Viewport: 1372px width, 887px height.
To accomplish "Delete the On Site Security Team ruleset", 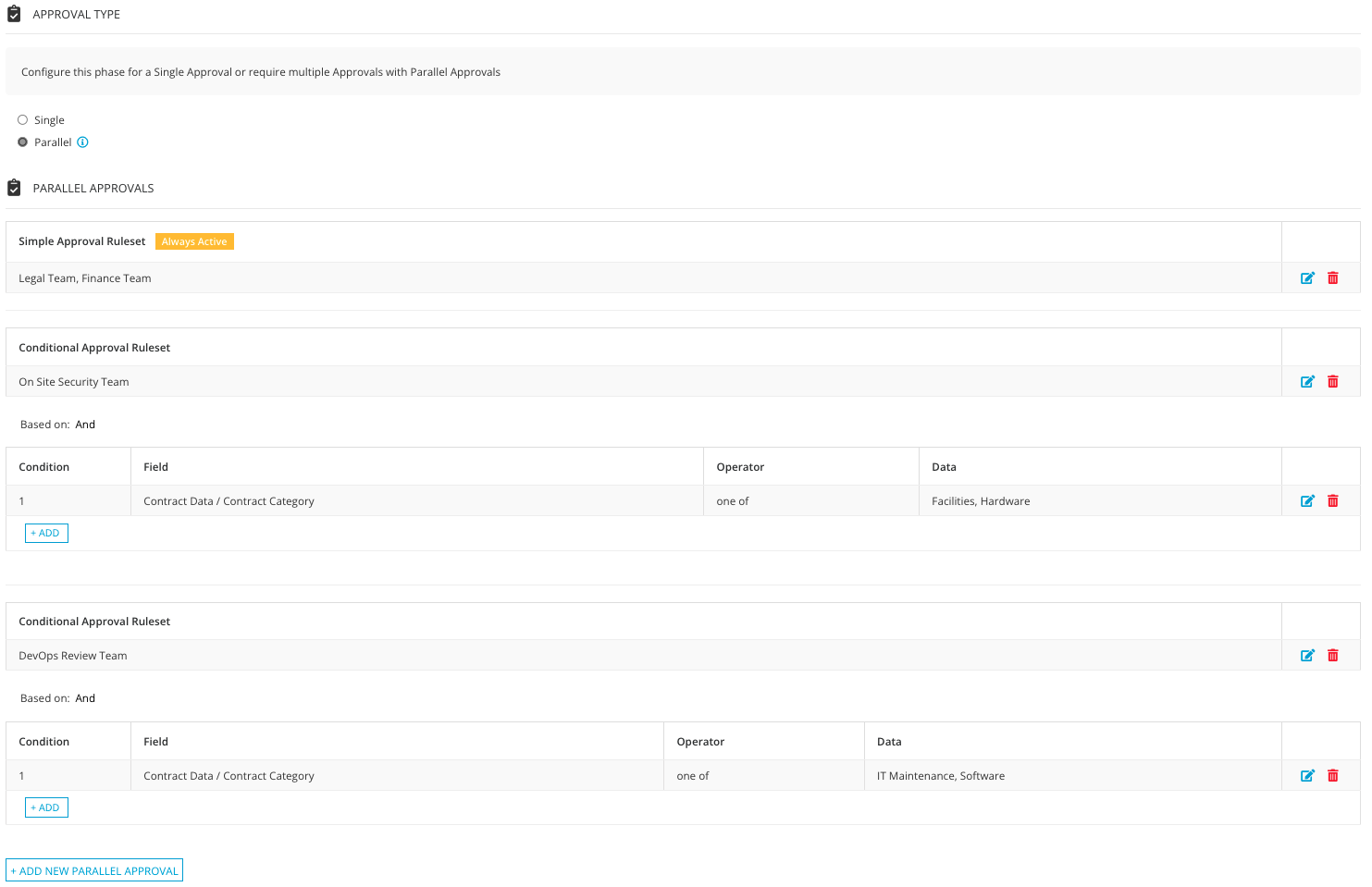I will click(x=1333, y=381).
